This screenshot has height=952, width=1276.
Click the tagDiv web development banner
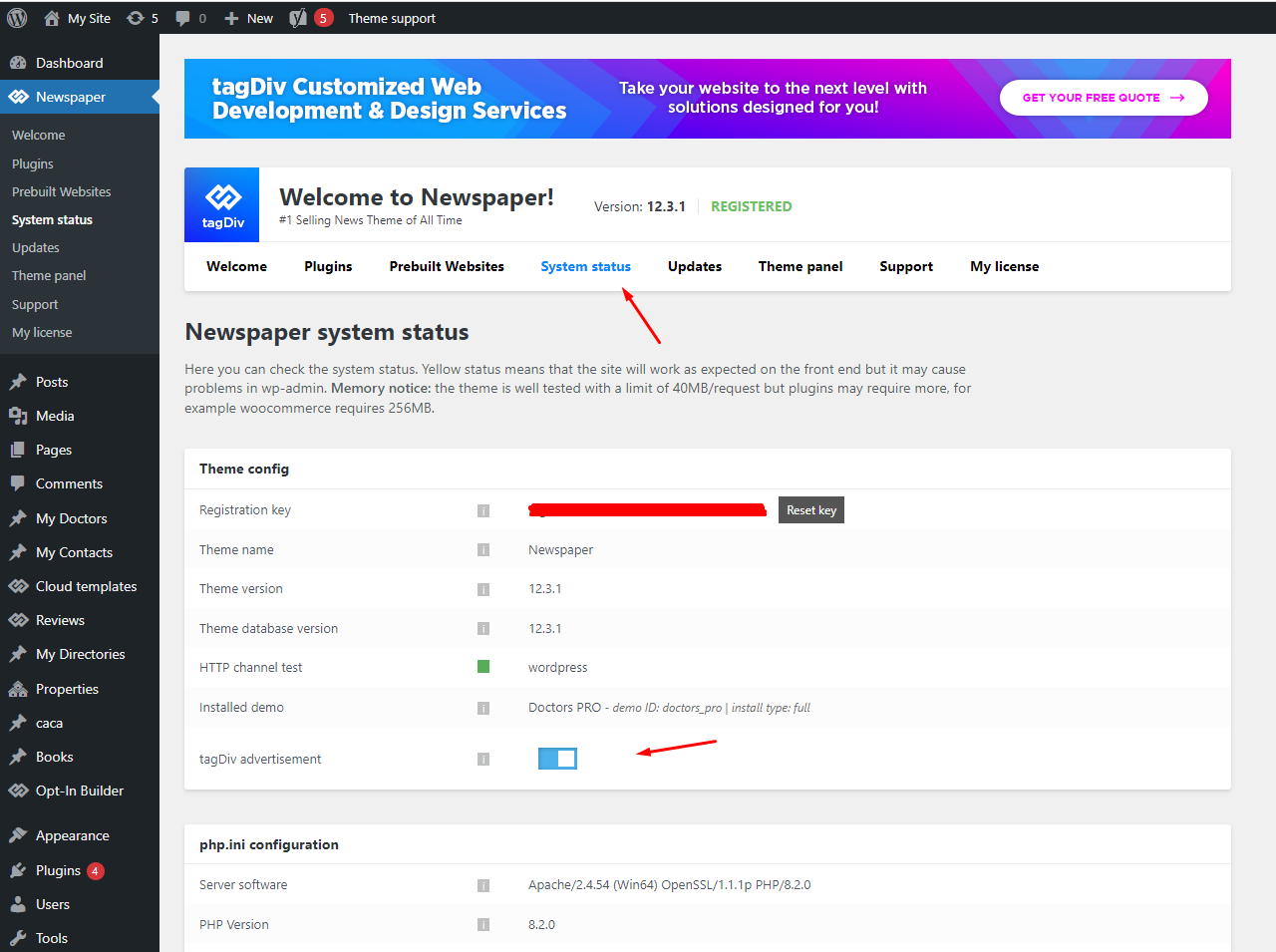tap(708, 99)
